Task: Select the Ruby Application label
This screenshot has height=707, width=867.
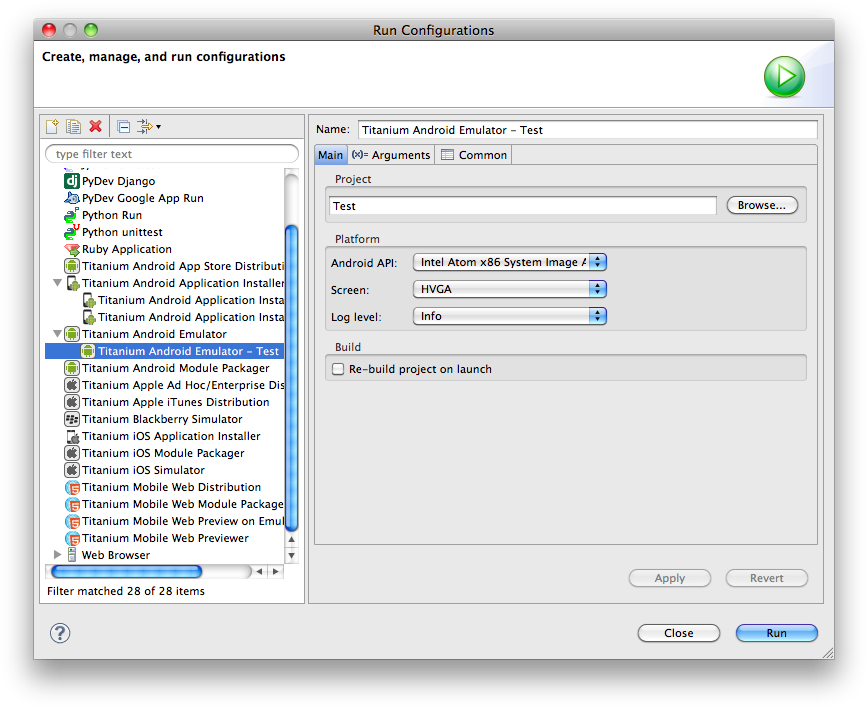Action: (127, 249)
